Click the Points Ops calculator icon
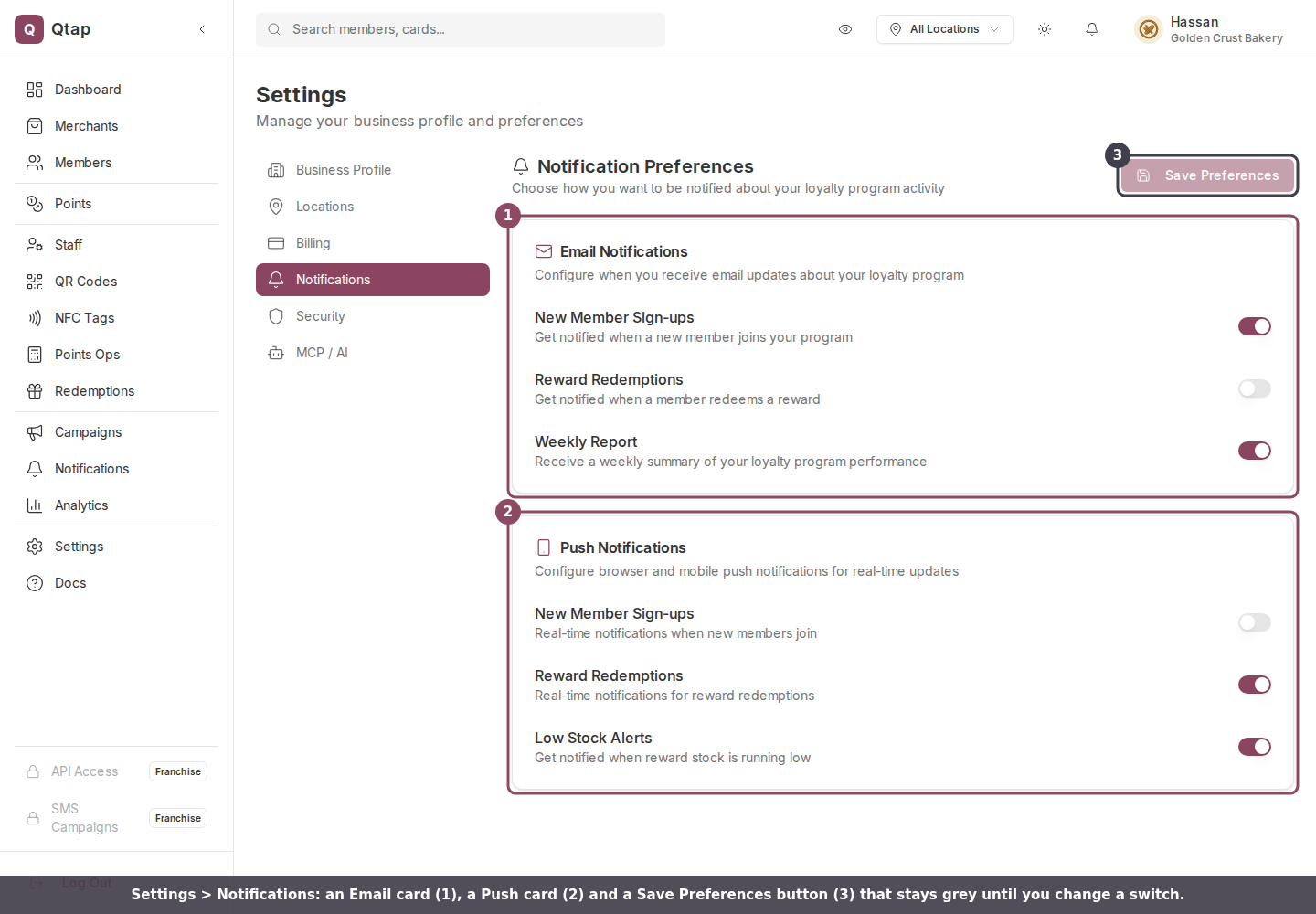 [35, 355]
